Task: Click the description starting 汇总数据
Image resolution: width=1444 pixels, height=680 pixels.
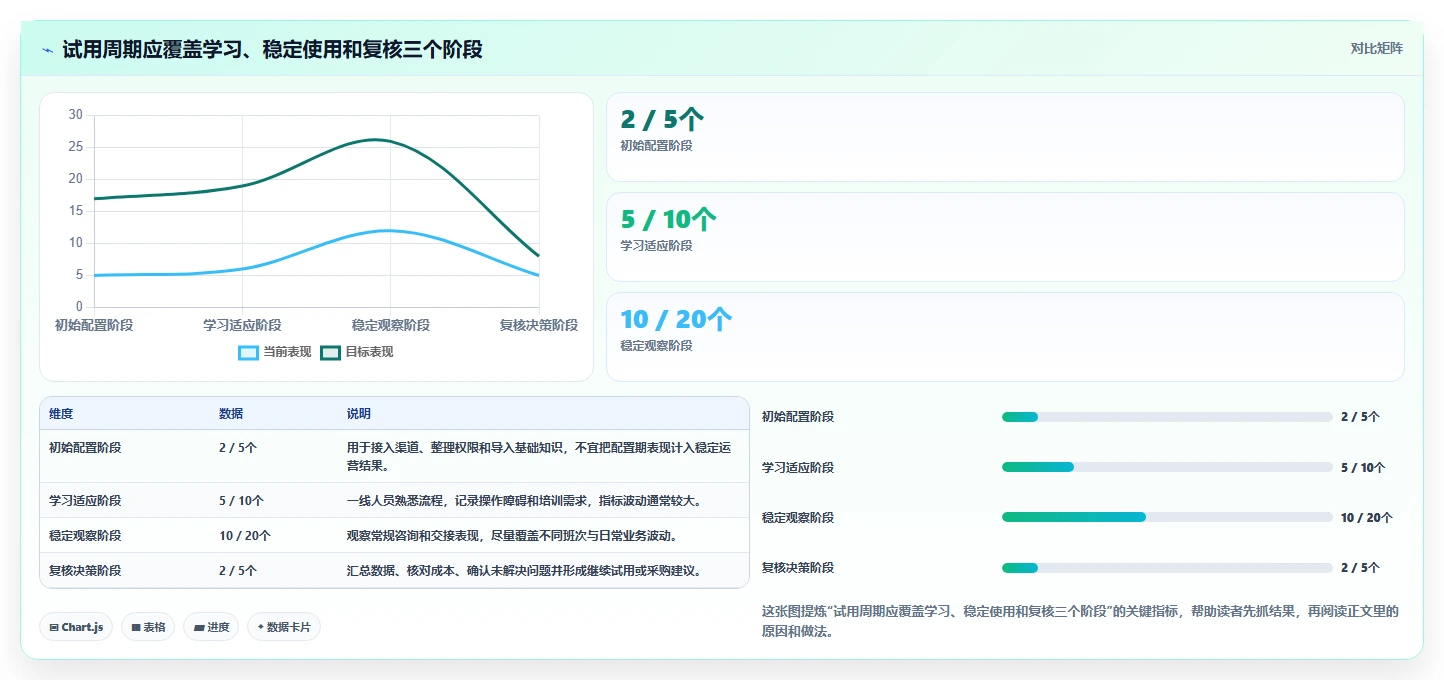Action: [524, 570]
